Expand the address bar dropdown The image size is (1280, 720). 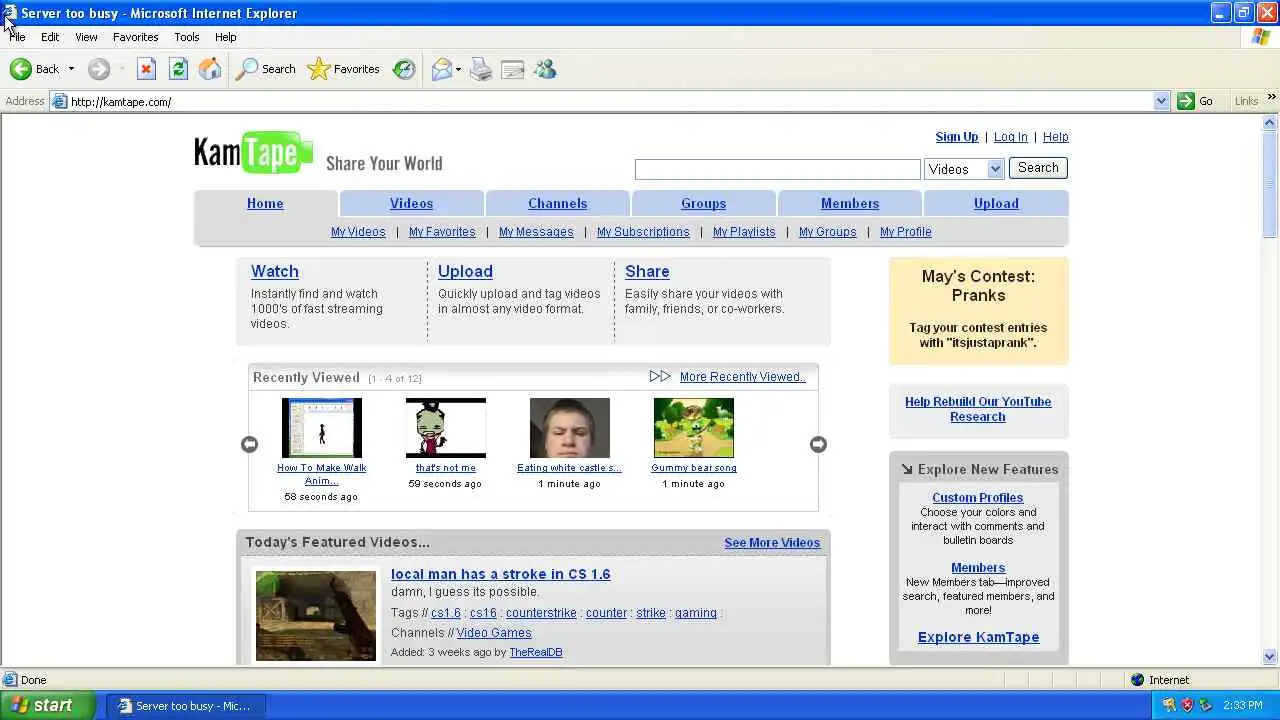[1161, 101]
